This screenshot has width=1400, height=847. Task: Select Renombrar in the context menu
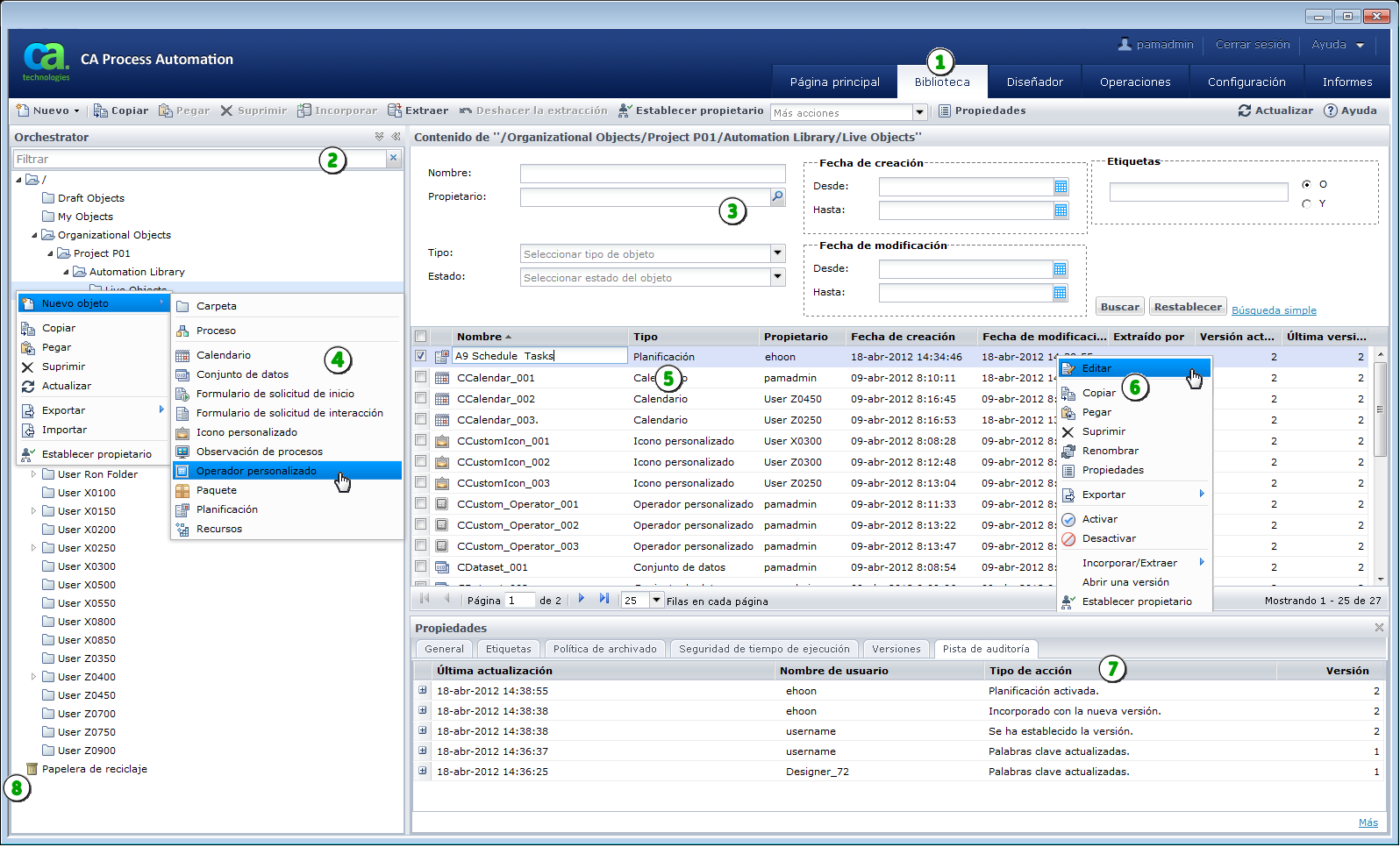[1110, 451]
